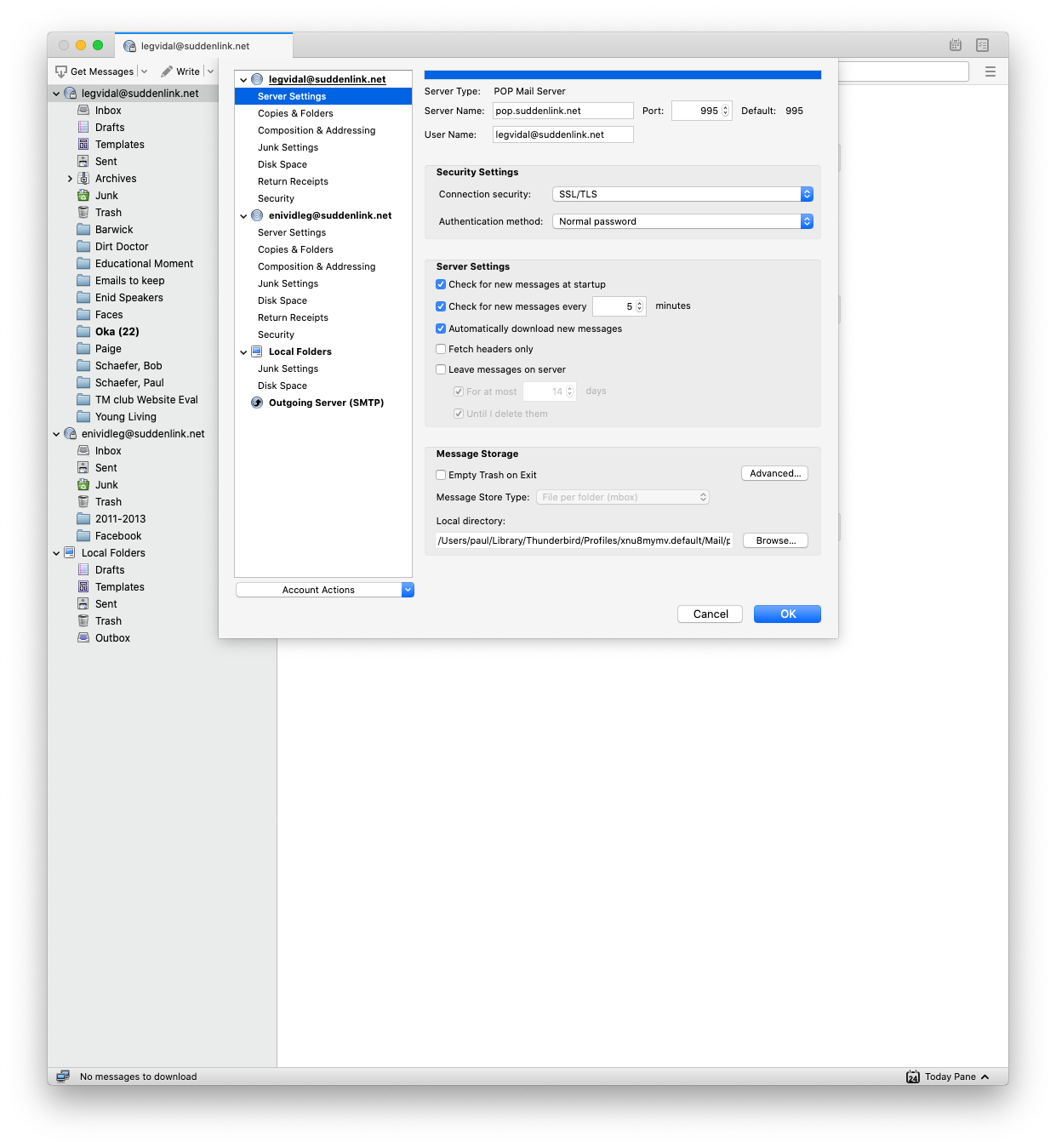Click the Today Pane button

point(948,1077)
